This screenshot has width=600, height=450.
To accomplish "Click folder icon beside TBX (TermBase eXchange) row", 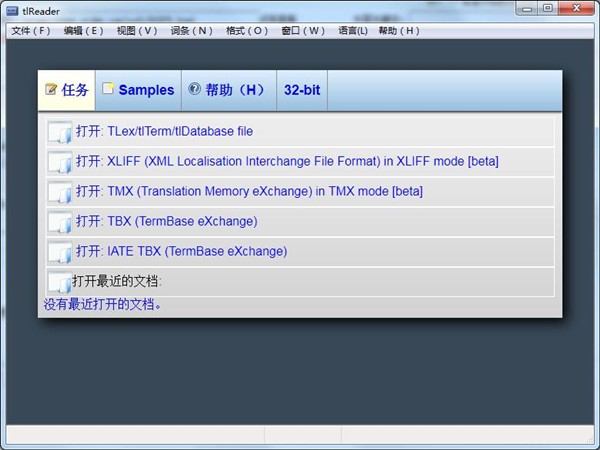I will click(x=60, y=222).
